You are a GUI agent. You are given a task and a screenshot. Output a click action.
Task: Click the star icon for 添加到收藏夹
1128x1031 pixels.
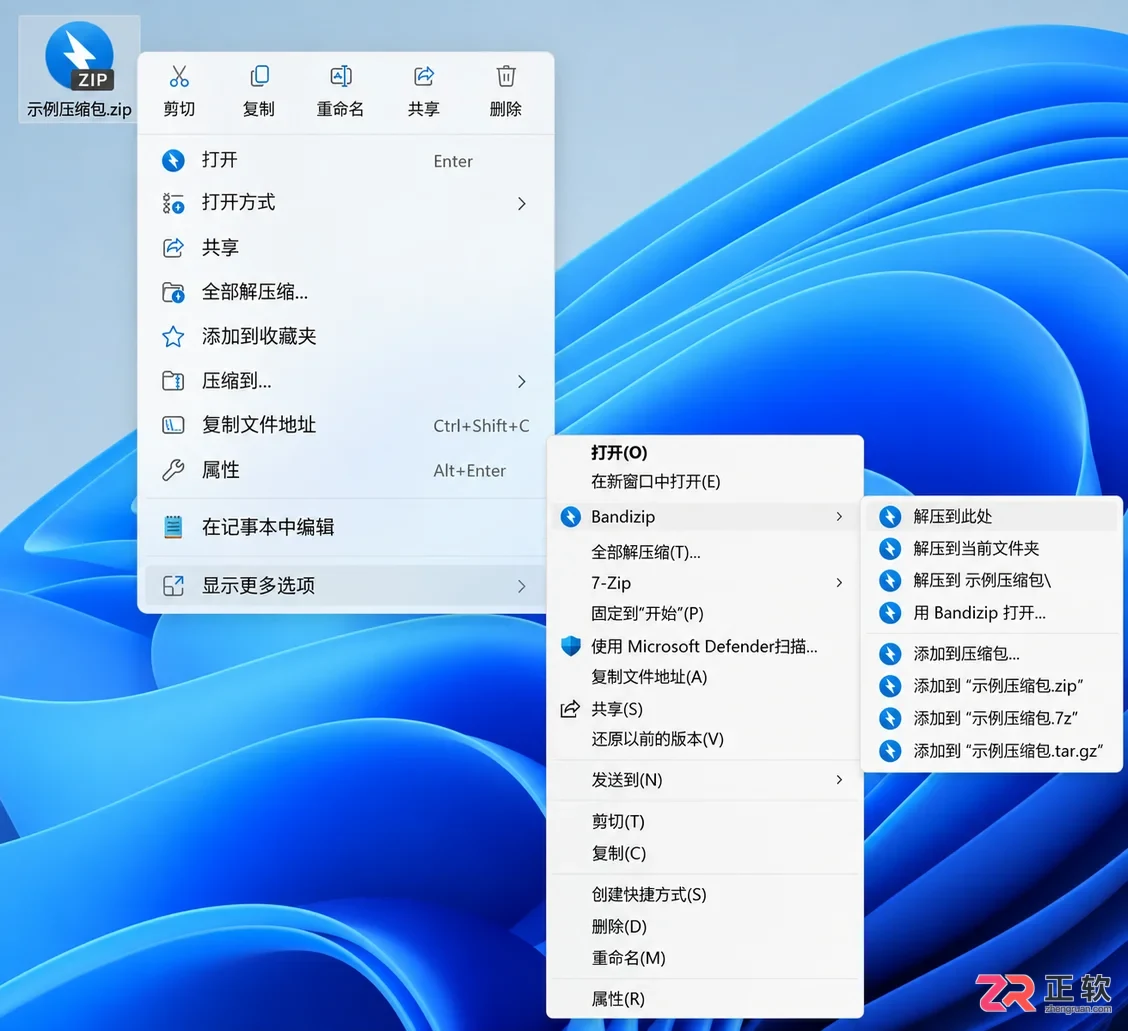click(x=173, y=336)
